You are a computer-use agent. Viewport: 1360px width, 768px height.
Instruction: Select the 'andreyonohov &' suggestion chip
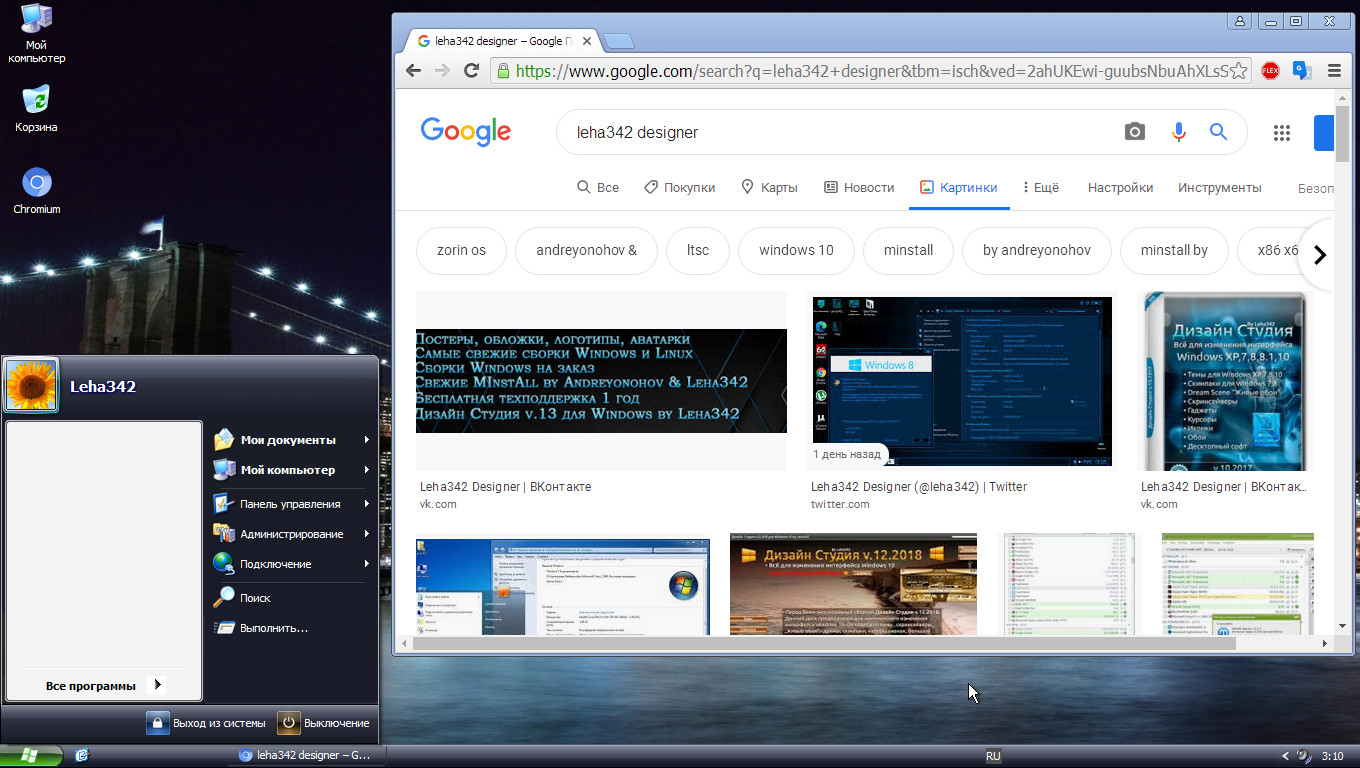[x=586, y=250]
